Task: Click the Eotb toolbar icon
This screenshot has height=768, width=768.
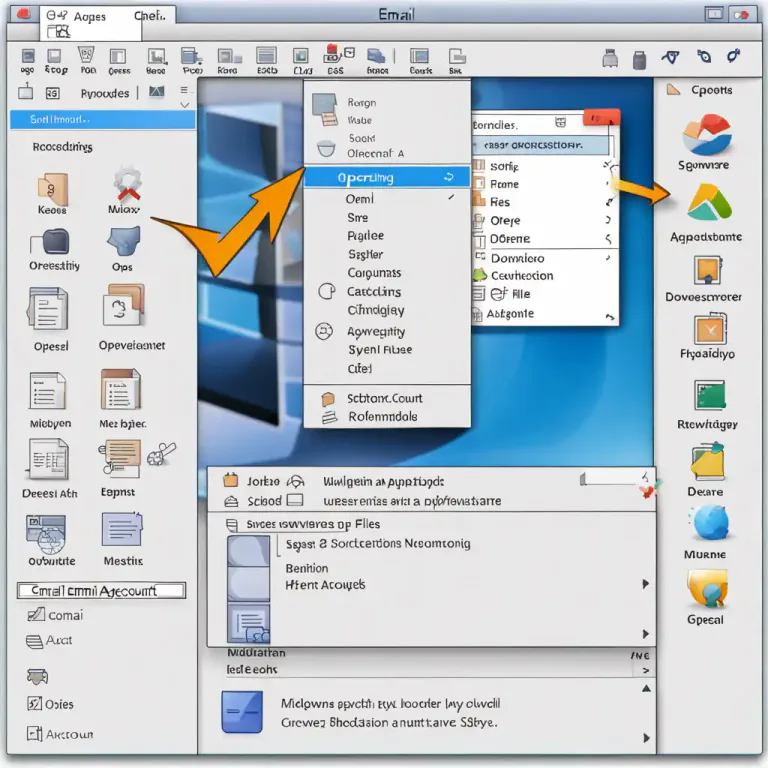Action: click(x=267, y=61)
